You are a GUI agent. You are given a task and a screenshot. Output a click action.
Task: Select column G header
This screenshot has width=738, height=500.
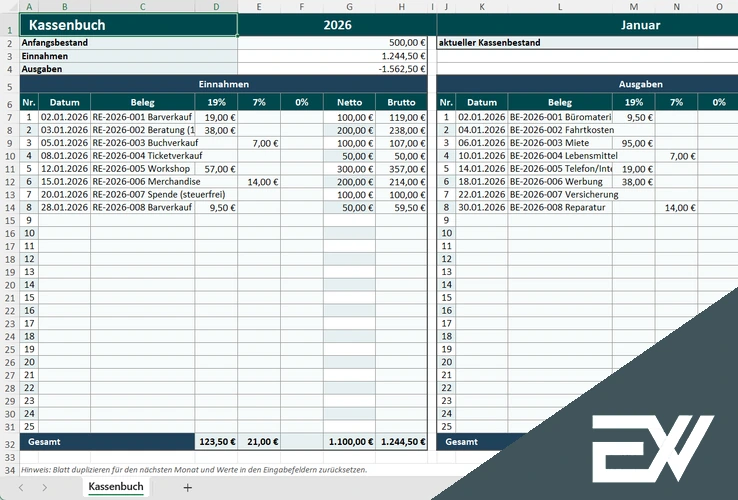349,6
